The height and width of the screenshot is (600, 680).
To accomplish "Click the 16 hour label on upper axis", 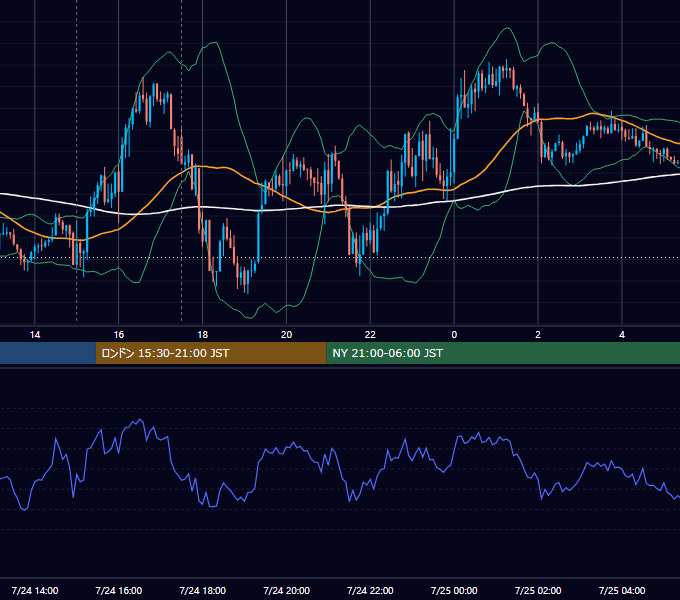I will click(118, 335).
